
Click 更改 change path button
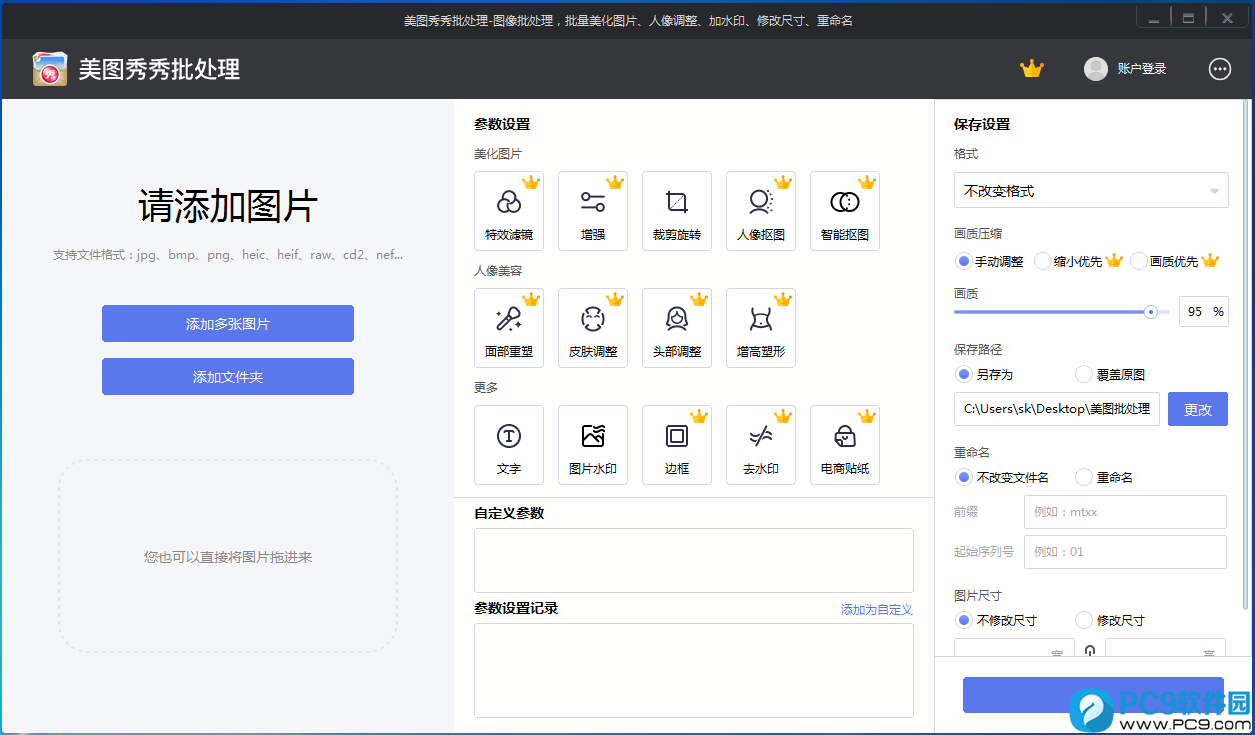tap(1198, 409)
